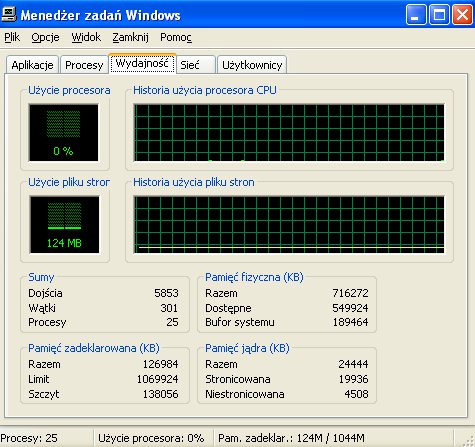Maximize the Task Manager window

tap(439, 15)
